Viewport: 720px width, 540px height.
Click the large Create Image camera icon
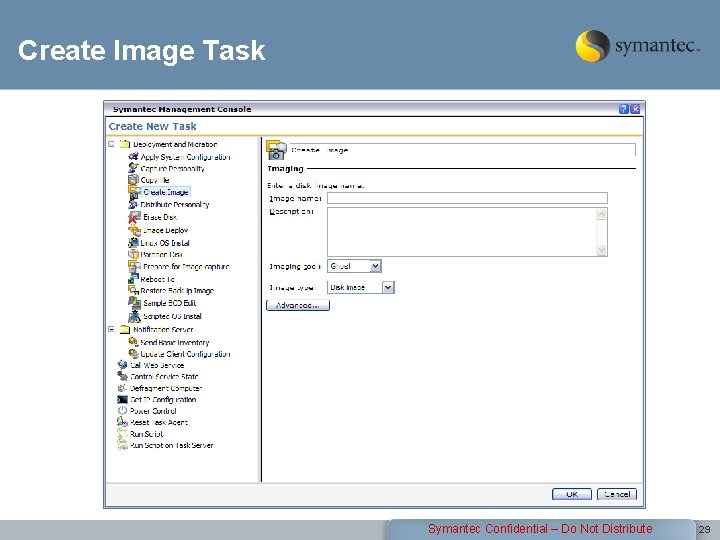coord(276,150)
